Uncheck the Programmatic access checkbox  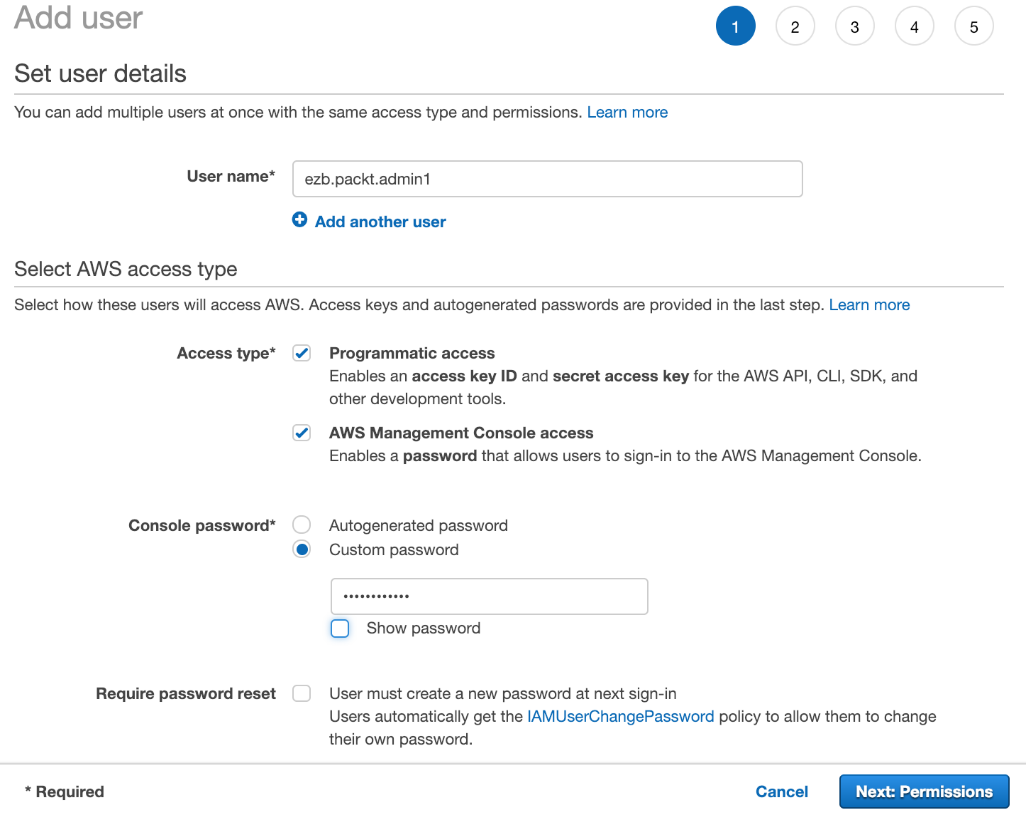302,353
